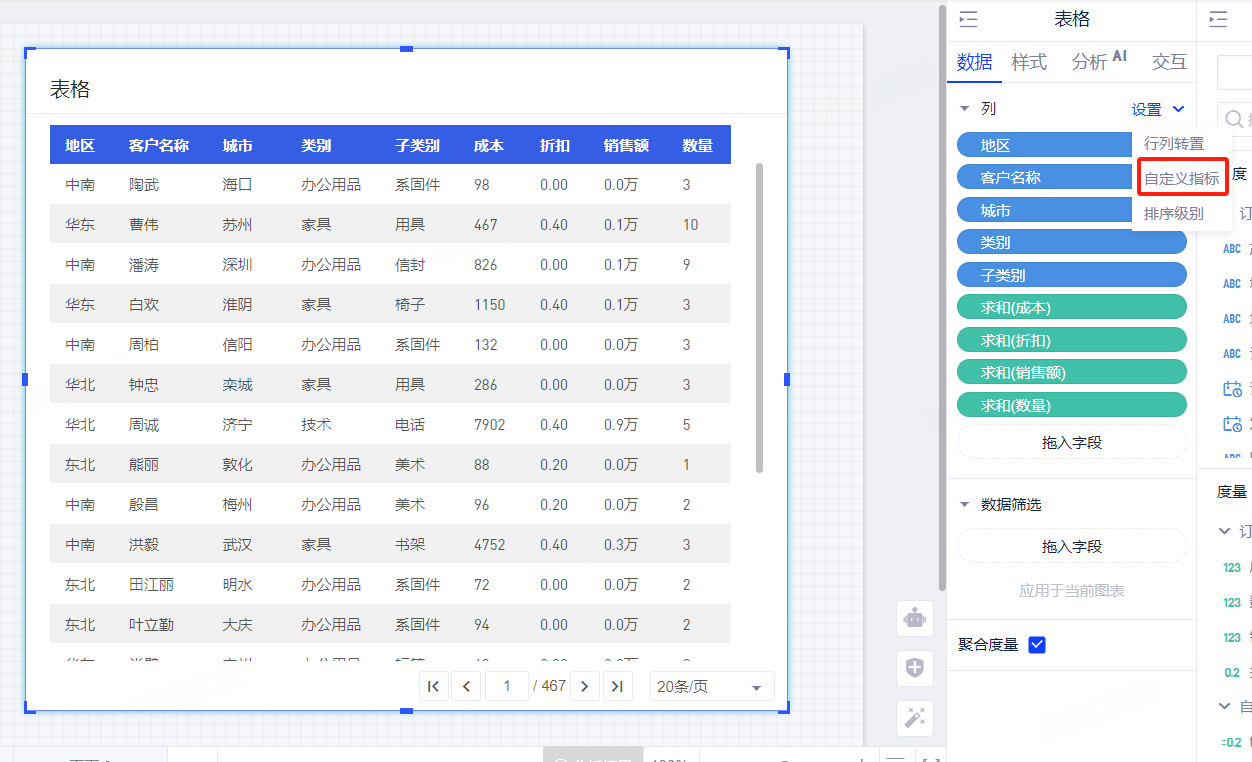Go to the first table page
Screen dimensions: 1252x762
coord(433,686)
